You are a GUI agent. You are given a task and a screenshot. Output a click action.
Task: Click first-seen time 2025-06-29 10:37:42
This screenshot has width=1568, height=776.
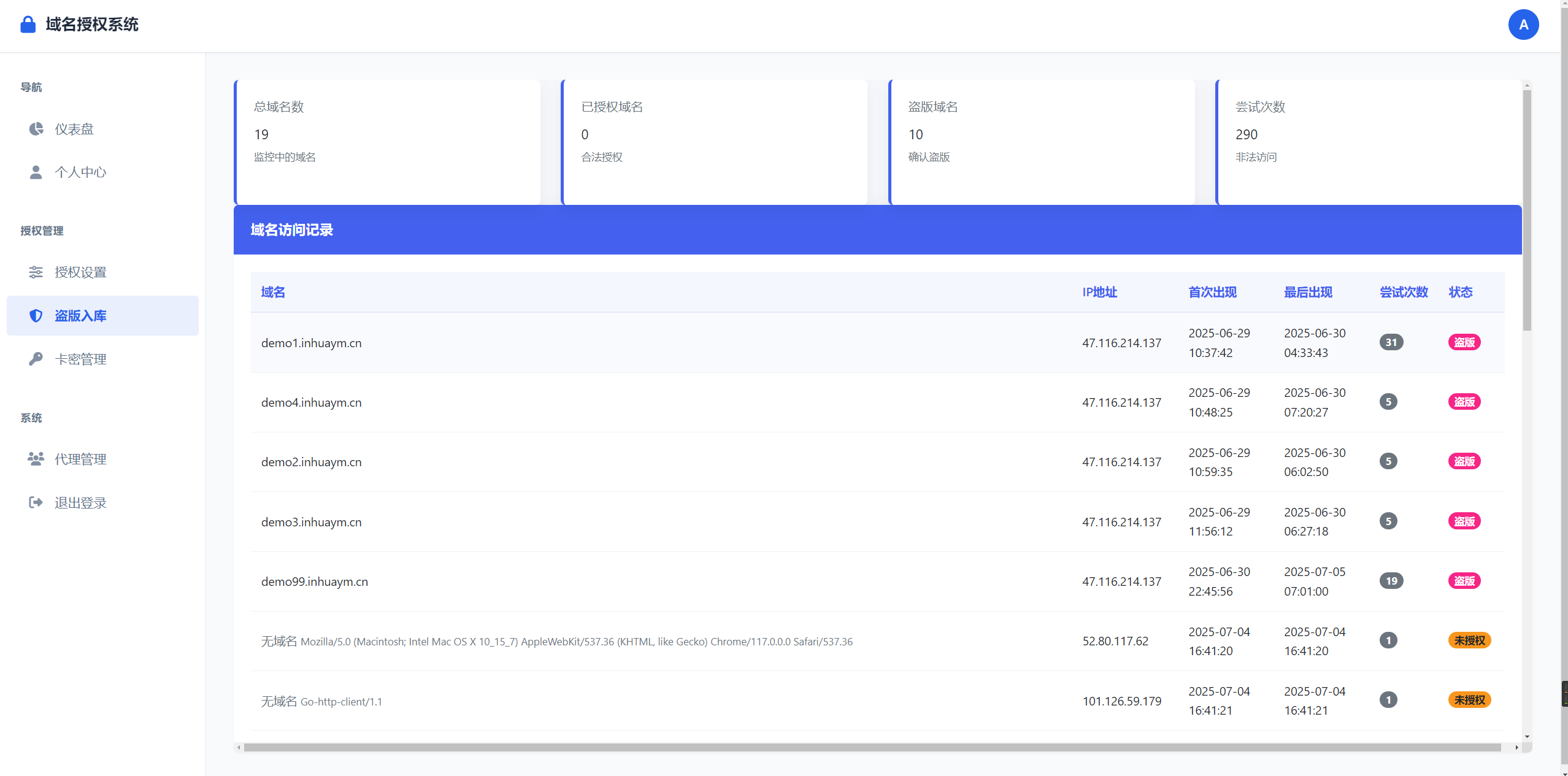tap(1219, 343)
